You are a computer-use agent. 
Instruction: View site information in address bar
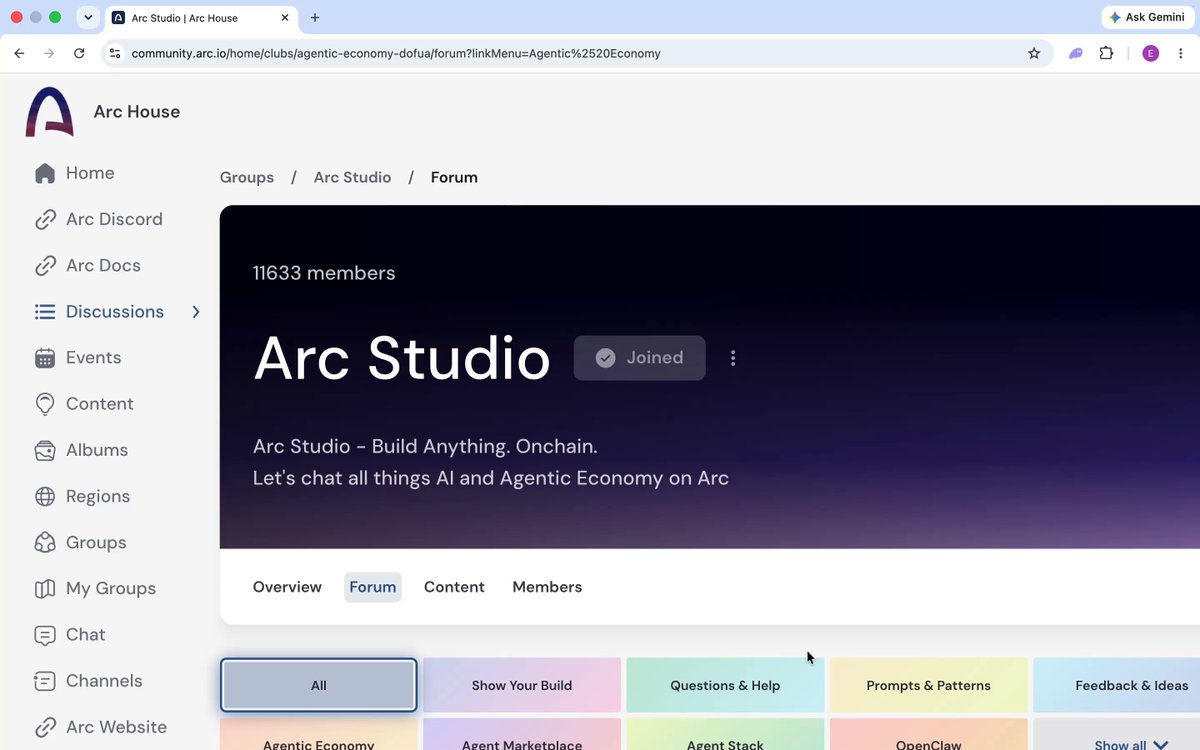click(x=115, y=53)
